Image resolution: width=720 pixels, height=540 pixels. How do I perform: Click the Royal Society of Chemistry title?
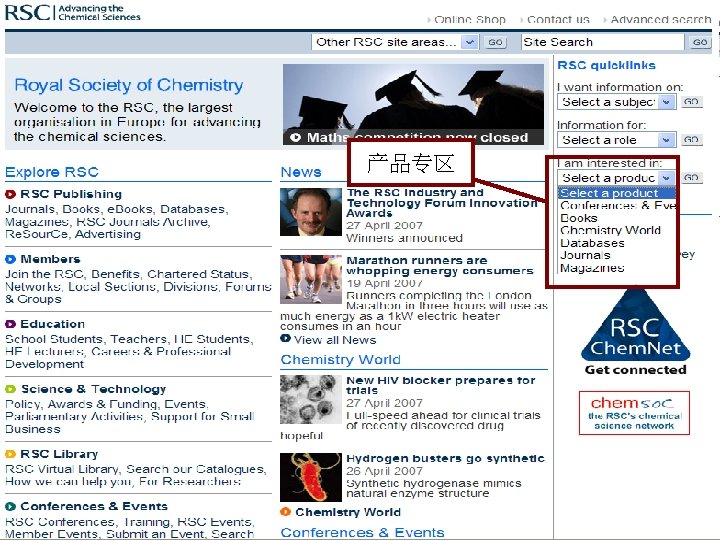coord(129,85)
